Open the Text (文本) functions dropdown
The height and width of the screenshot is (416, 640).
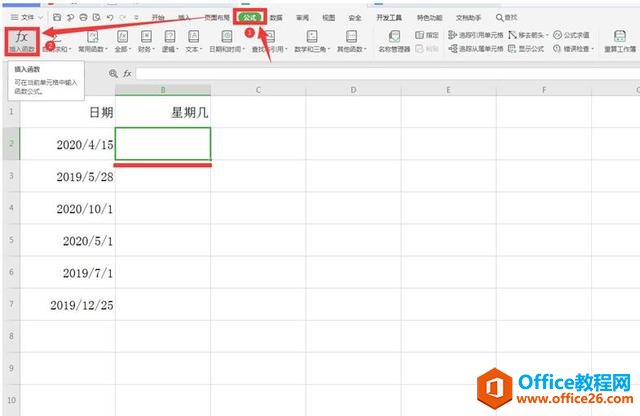click(x=193, y=42)
